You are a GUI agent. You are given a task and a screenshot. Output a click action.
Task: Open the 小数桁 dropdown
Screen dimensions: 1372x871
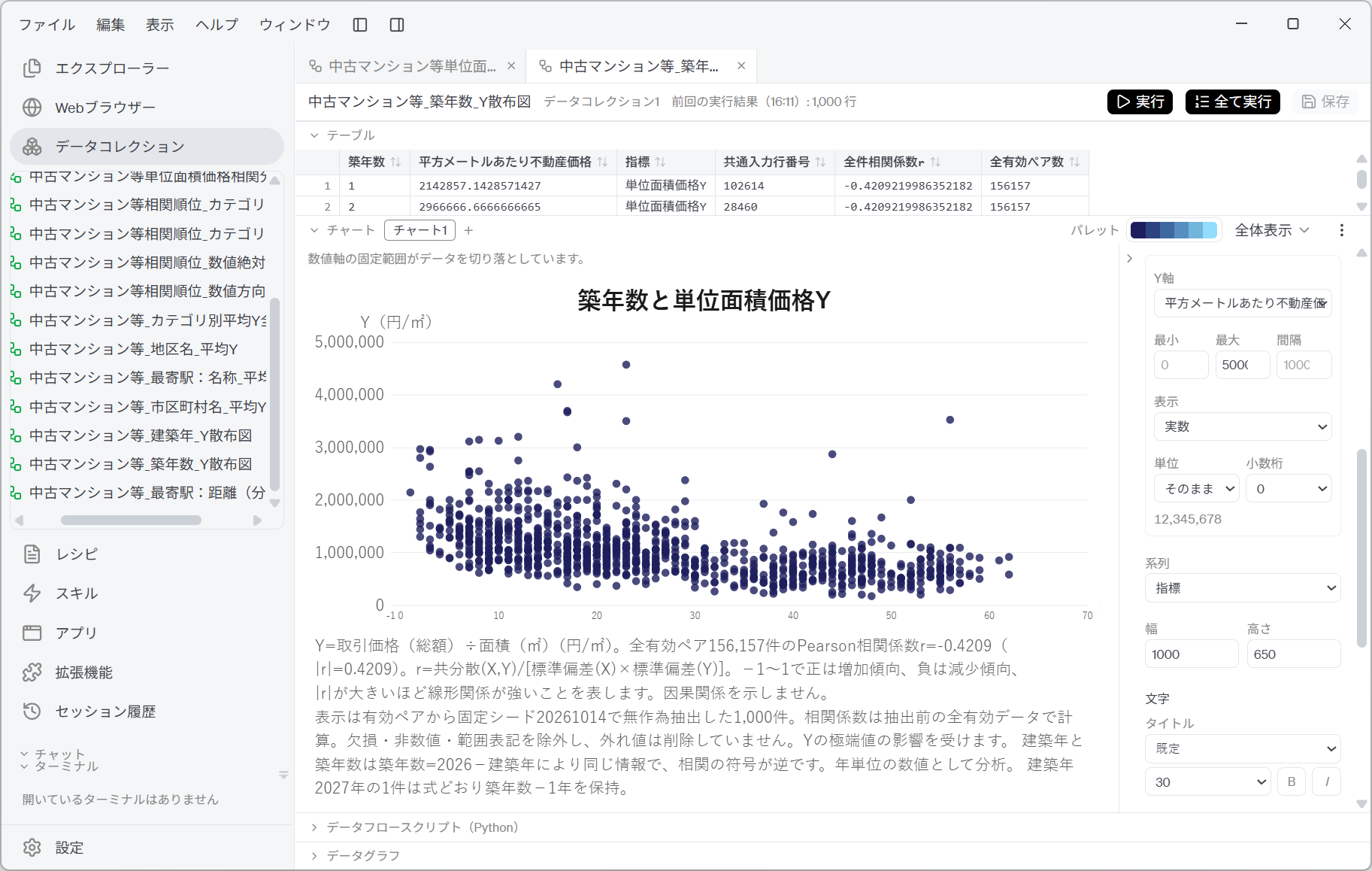coord(1289,489)
